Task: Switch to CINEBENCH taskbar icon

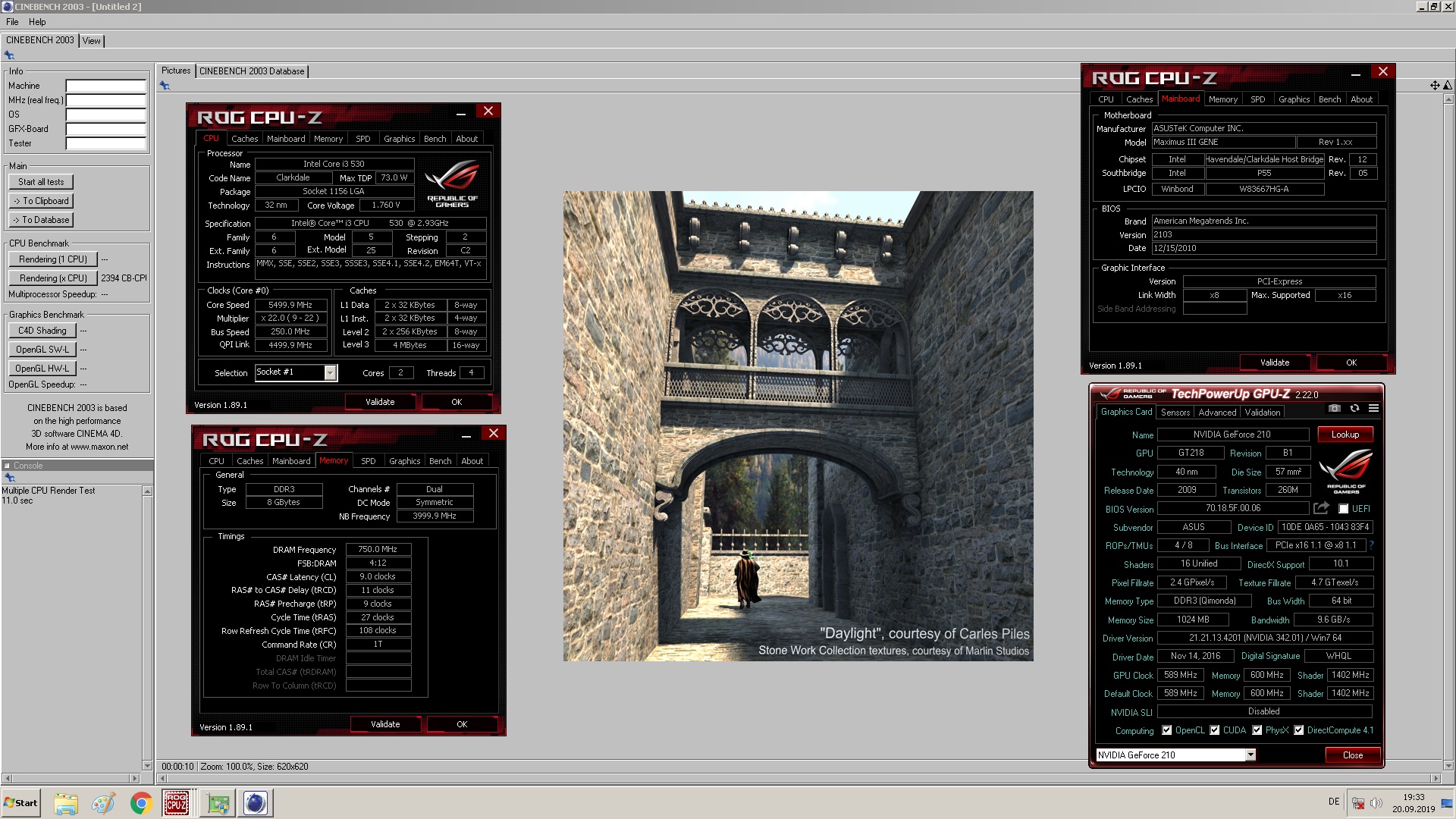Action: [256, 803]
